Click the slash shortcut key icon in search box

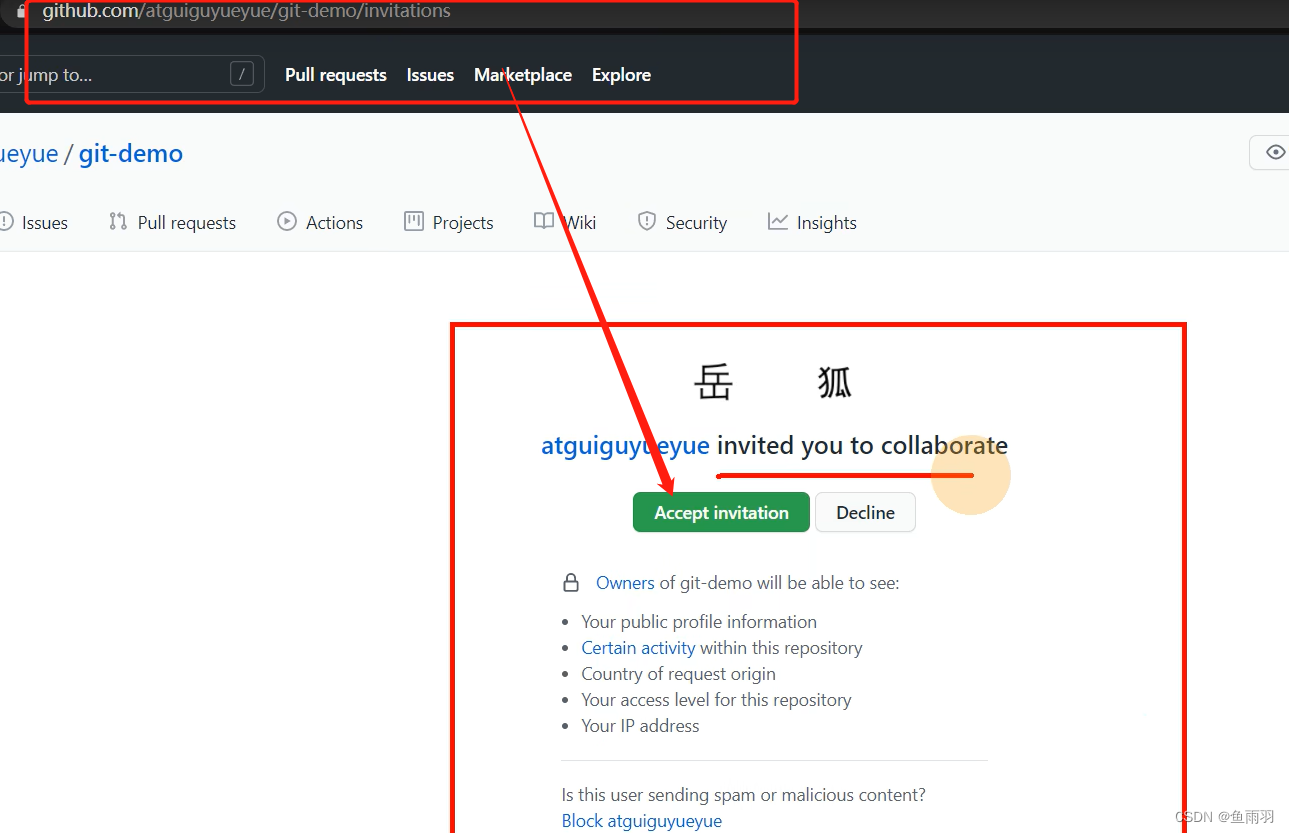tap(242, 74)
